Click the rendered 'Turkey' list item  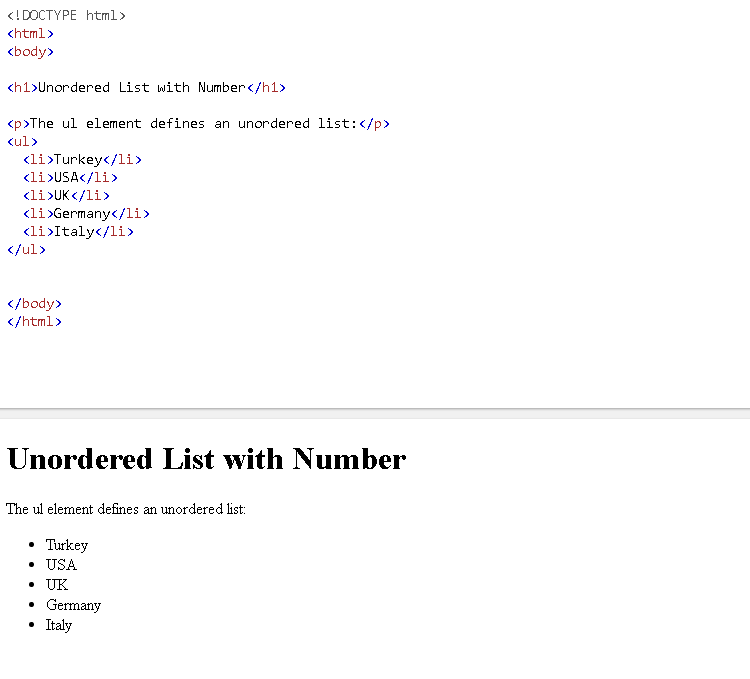pyautogui.click(x=67, y=545)
